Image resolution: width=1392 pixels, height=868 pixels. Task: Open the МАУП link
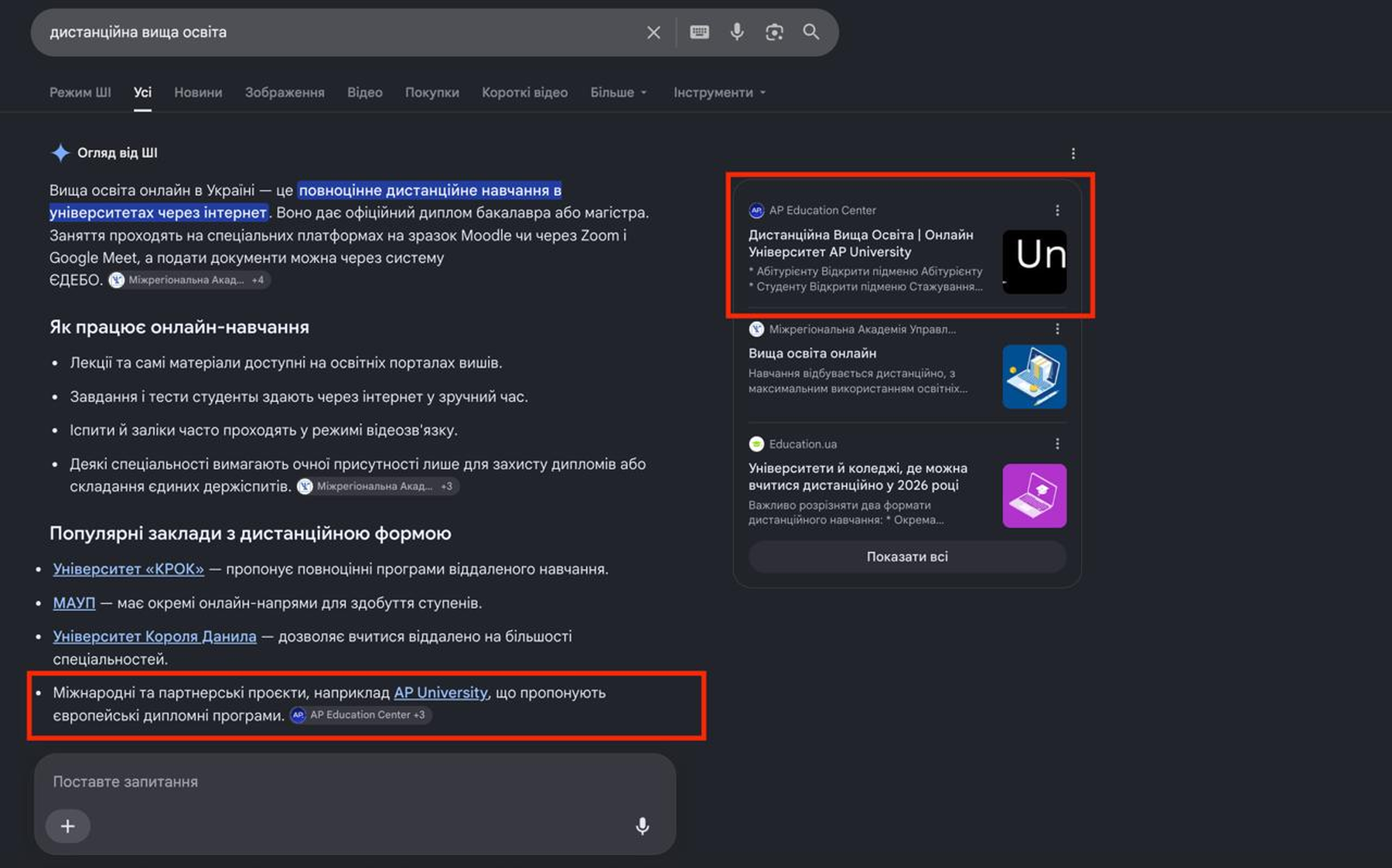(74, 603)
